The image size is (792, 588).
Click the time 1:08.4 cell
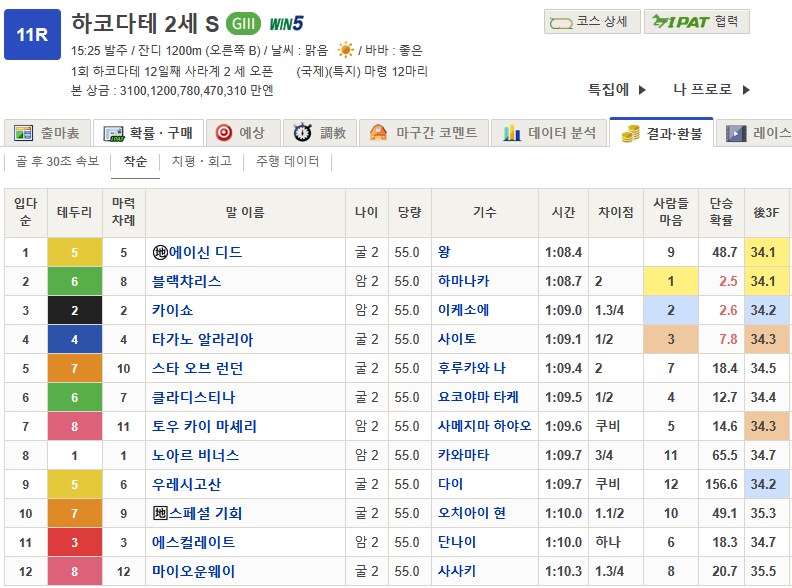tap(563, 252)
